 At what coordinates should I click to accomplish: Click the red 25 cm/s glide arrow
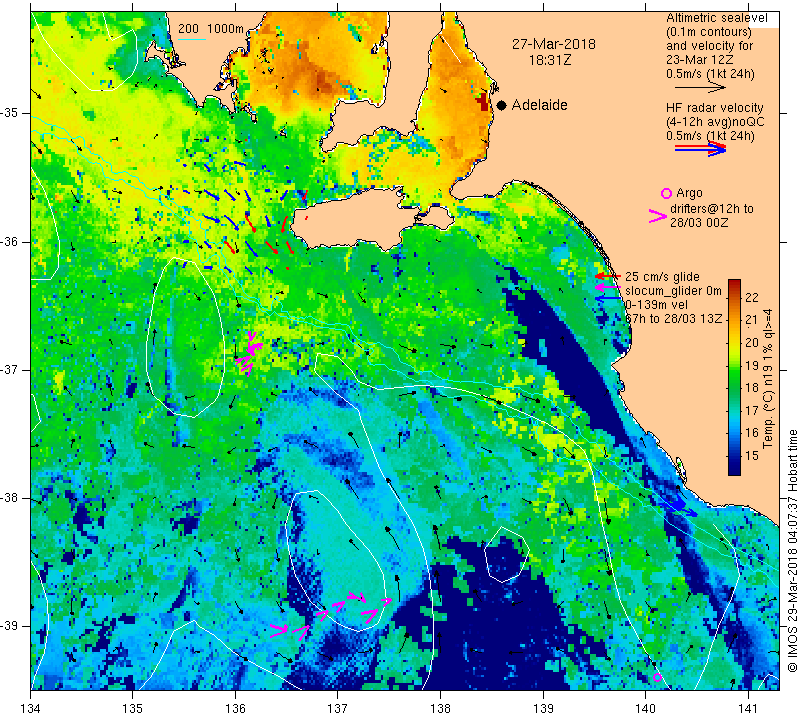point(607,276)
